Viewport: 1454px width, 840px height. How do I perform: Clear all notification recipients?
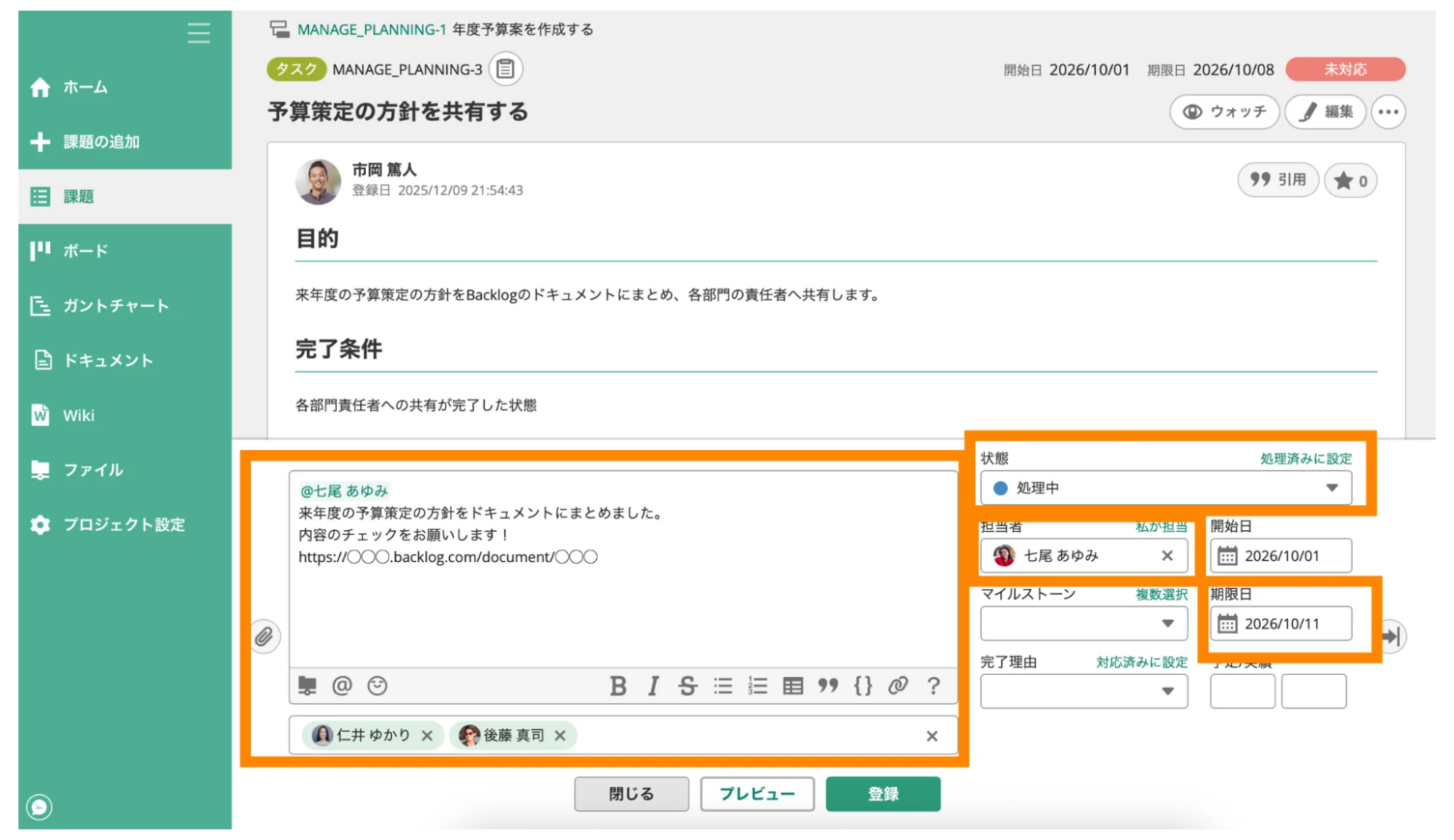[x=932, y=736]
